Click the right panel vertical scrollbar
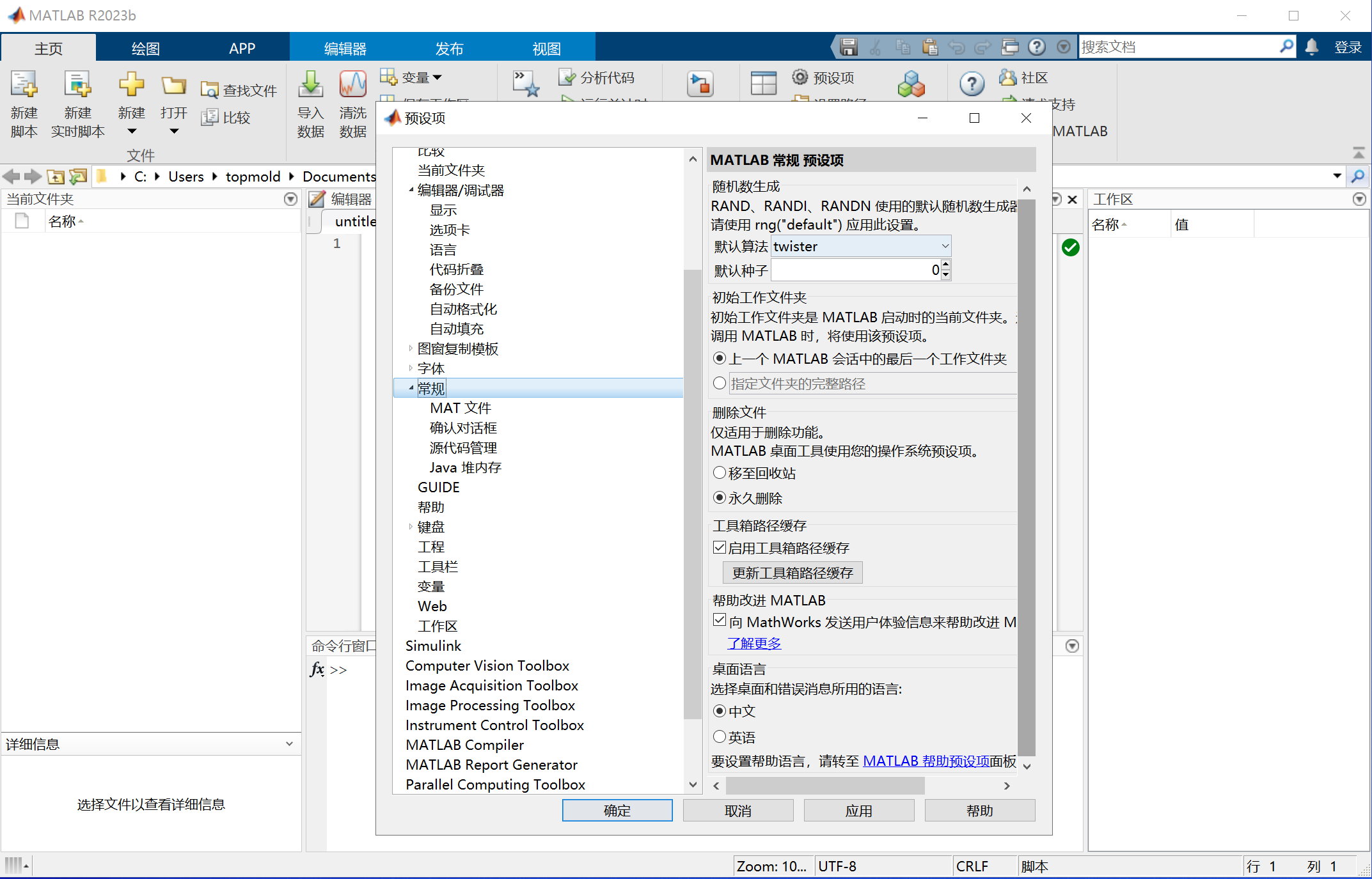Viewport: 1372px width, 879px height. coord(1027,477)
